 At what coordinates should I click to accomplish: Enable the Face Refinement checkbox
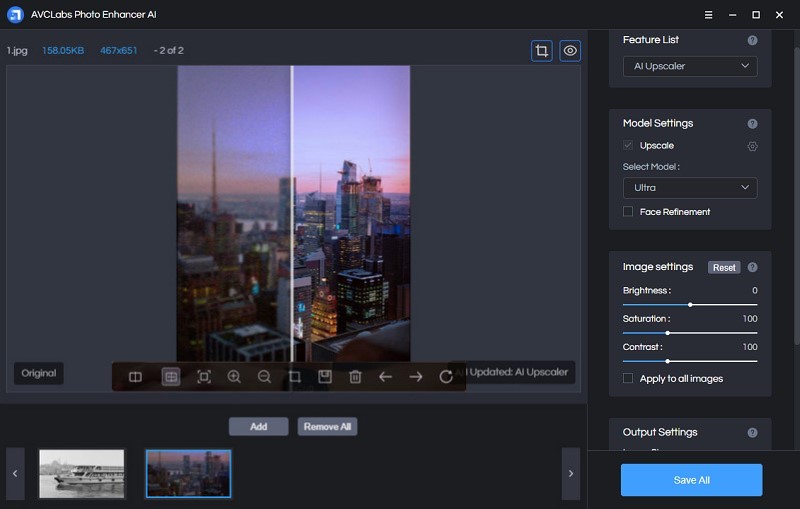(x=628, y=212)
